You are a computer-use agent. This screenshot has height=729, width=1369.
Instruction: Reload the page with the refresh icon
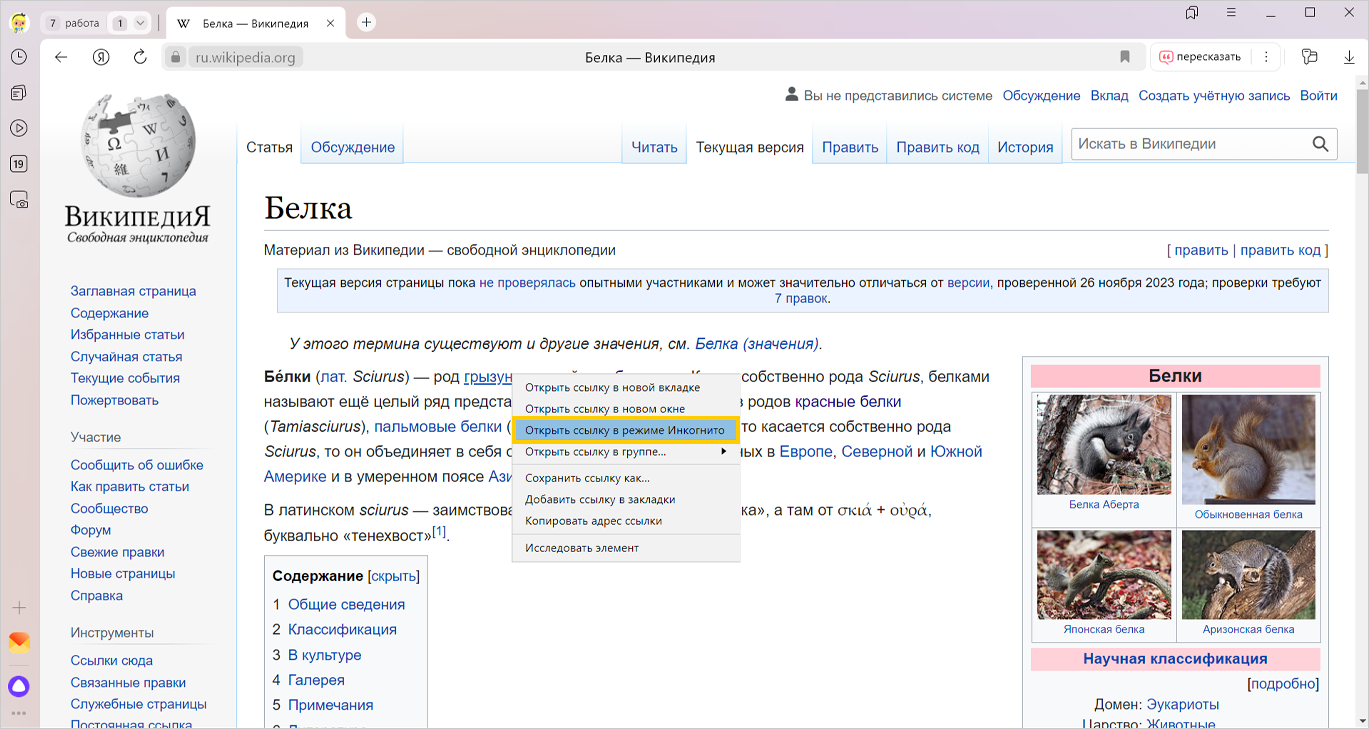[140, 57]
